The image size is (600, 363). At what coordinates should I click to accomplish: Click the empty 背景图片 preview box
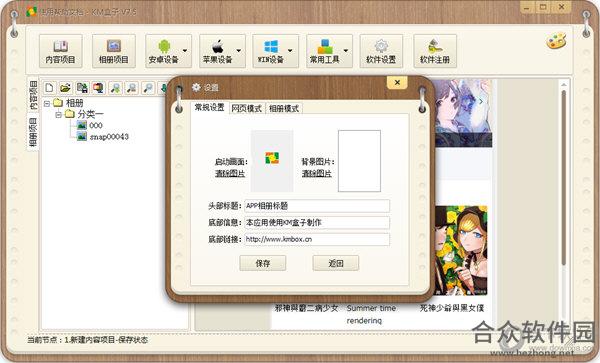(x=359, y=161)
